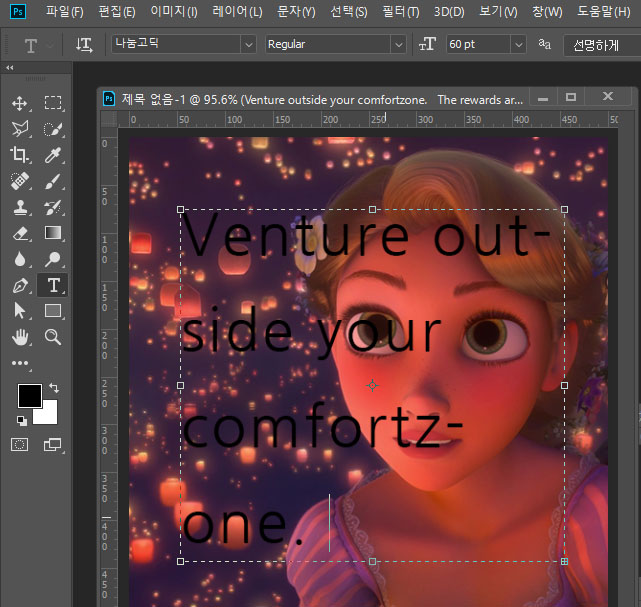Reset default foreground and background colors
The width and height of the screenshot is (641, 607).
click(22, 420)
